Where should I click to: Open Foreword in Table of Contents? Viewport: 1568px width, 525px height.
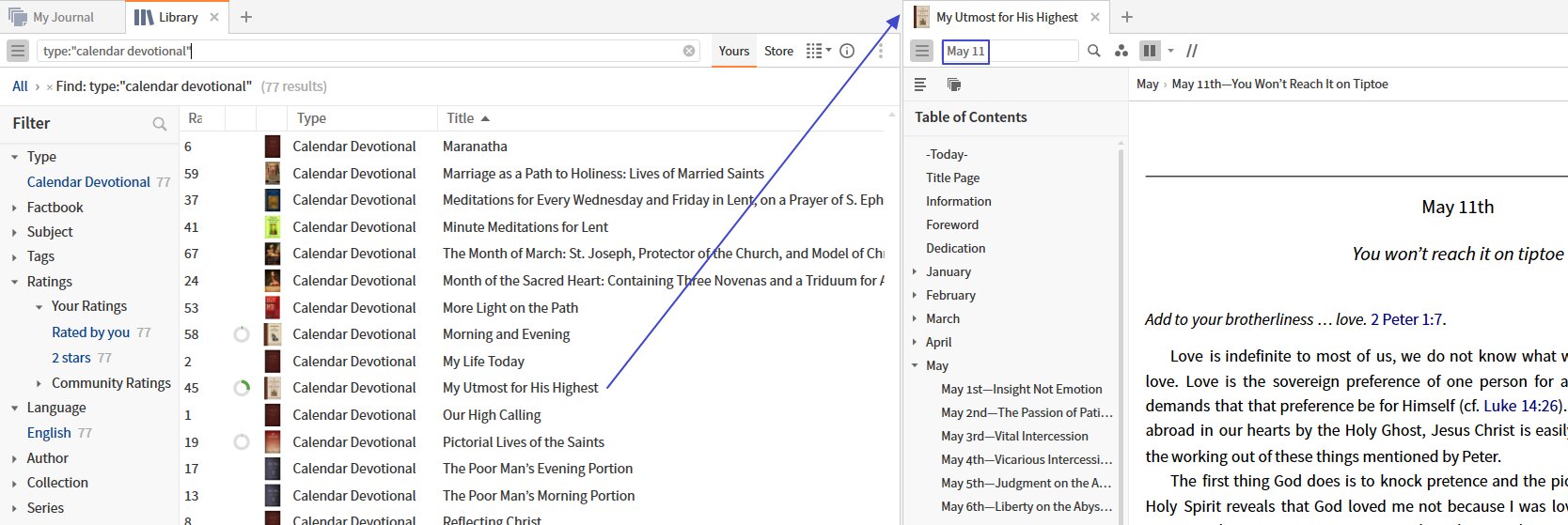point(951,224)
